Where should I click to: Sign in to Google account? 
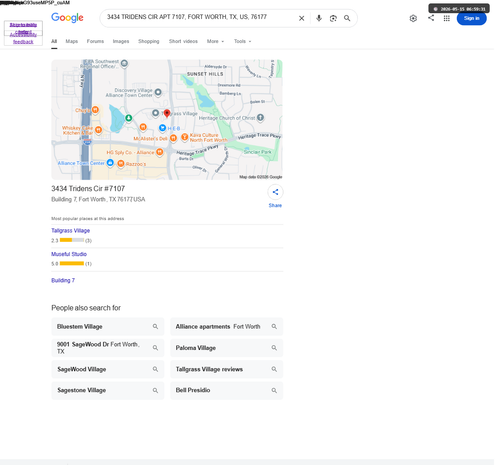(x=471, y=18)
